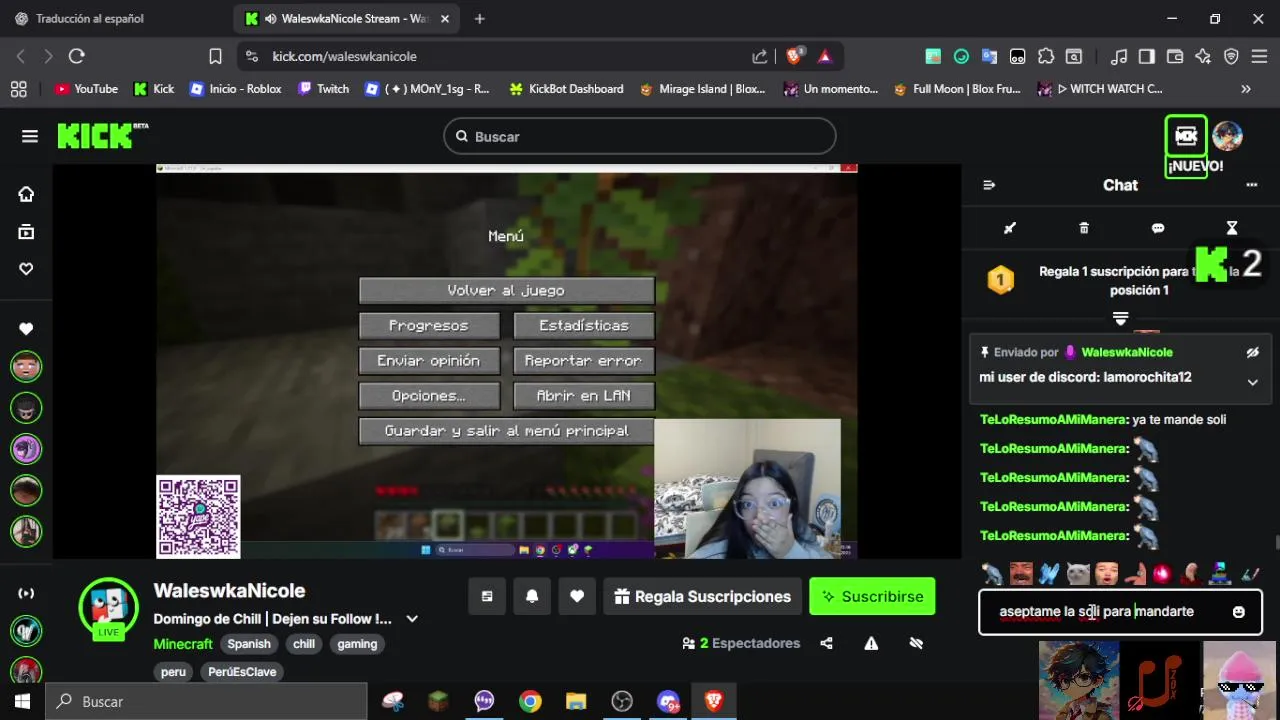Open the Minecraft category link
1280x720 pixels.
(183, 644)
